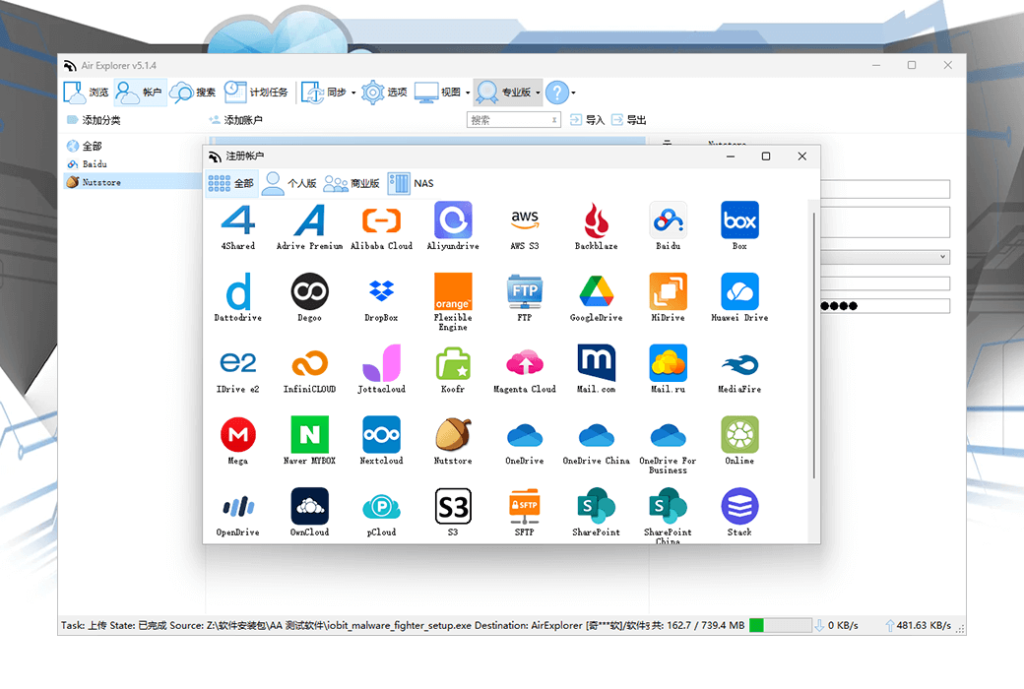Expand the 同步 toolbar dropdown arrow
The width and height of the screenshot is (1024, 689).
(x=354, y=93)
